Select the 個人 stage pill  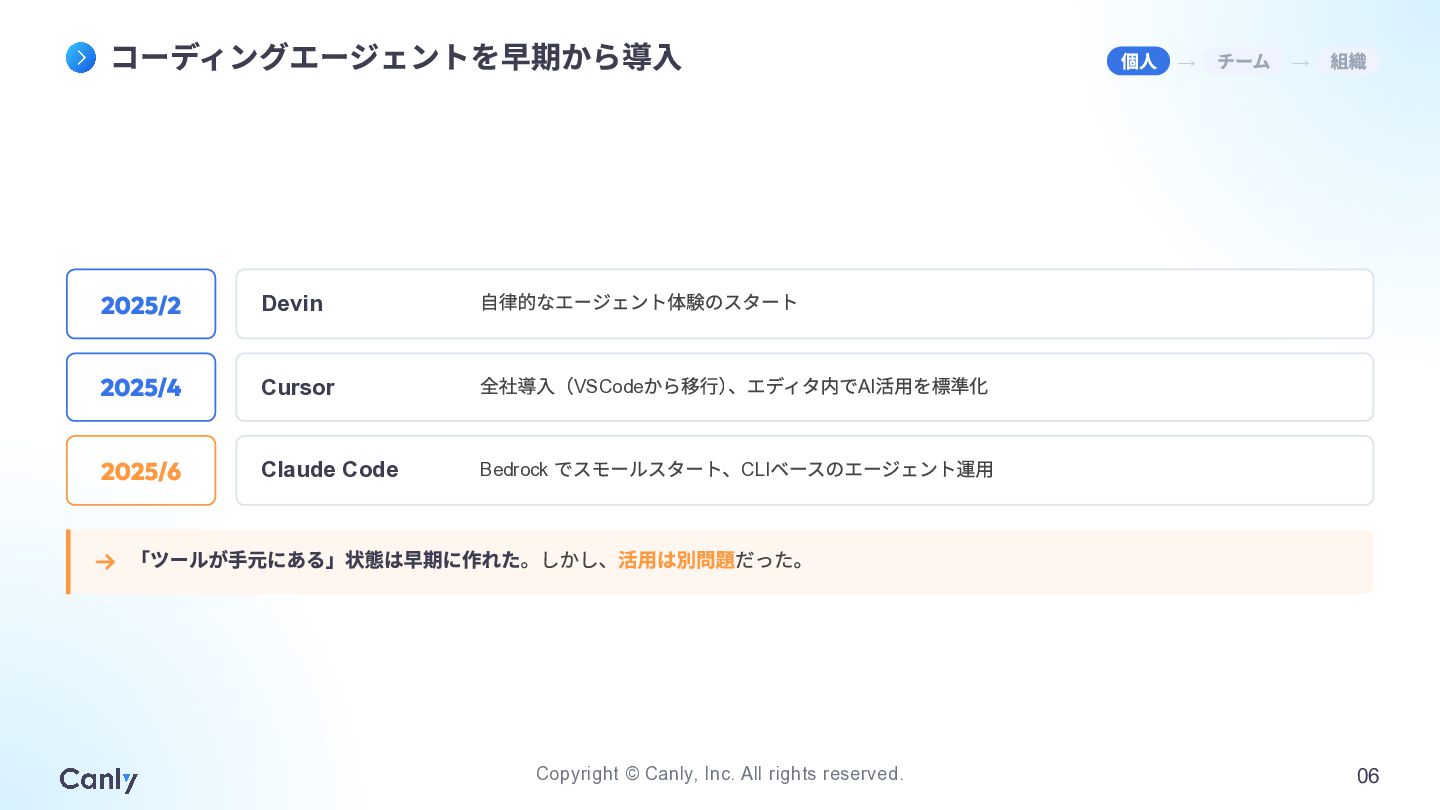click(1138, 61)
